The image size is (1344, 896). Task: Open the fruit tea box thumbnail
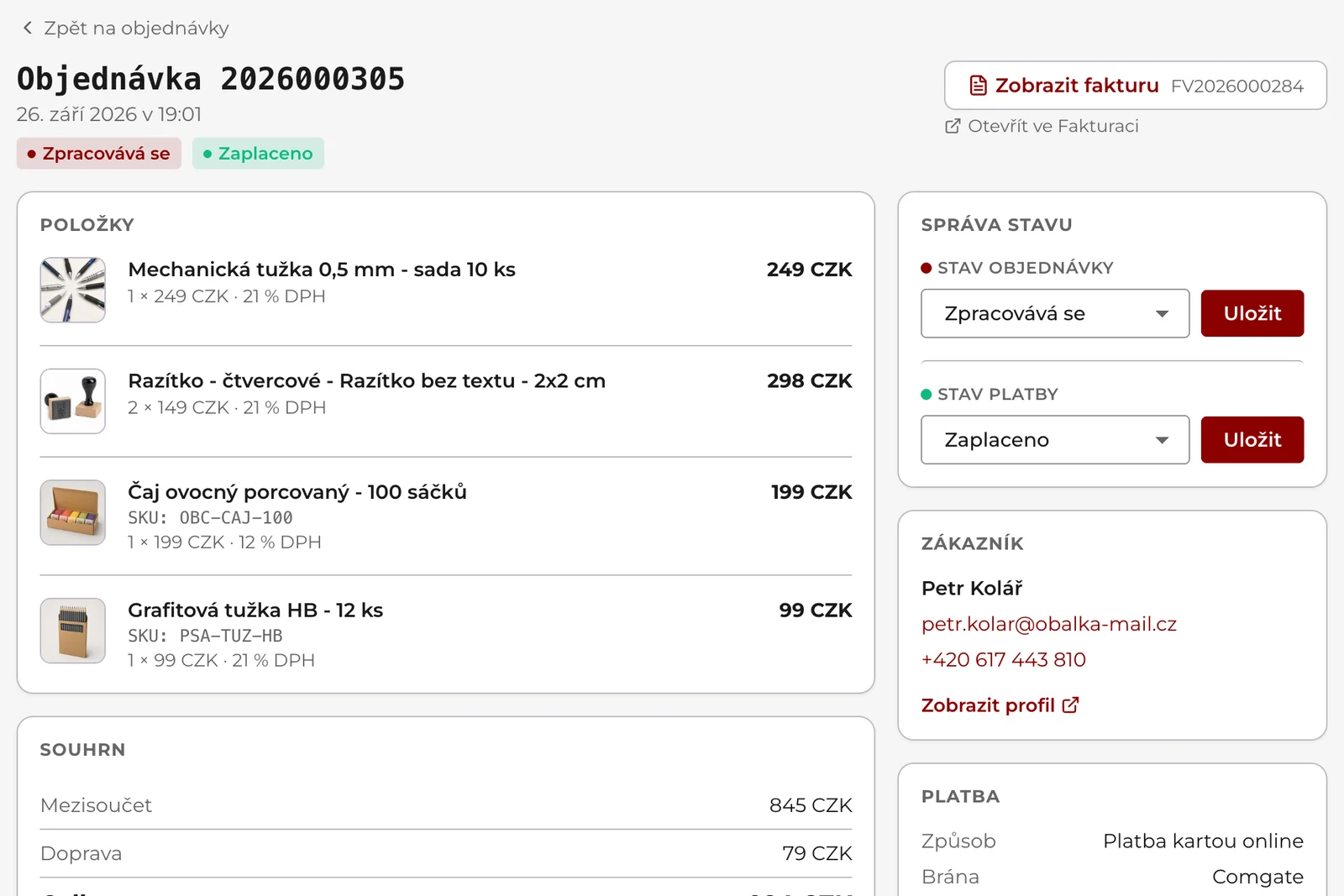(x=73, y=512)
